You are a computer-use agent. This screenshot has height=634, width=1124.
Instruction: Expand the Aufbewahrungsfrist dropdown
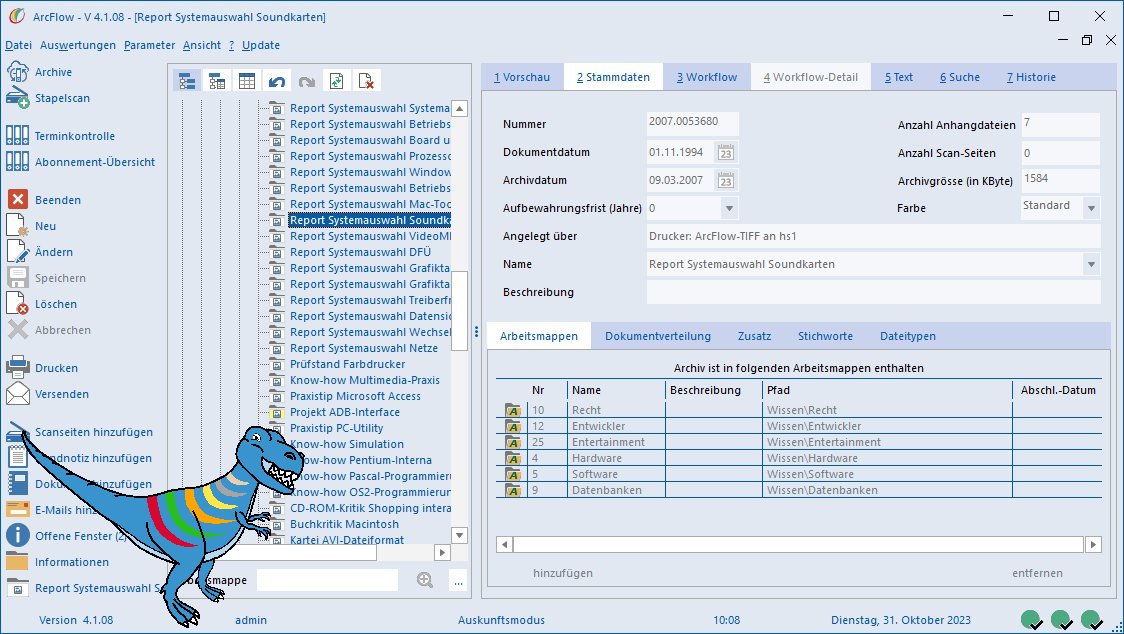click(729, 209)
